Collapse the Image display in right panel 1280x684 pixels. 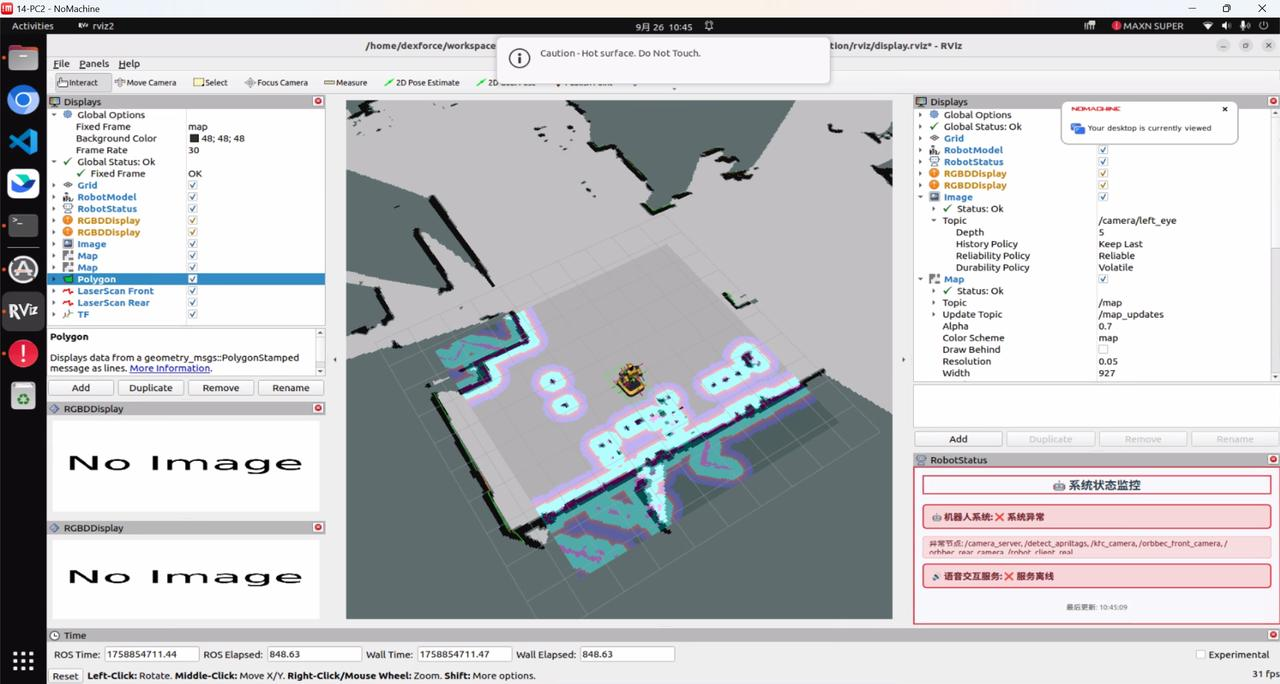click(921, 197)
